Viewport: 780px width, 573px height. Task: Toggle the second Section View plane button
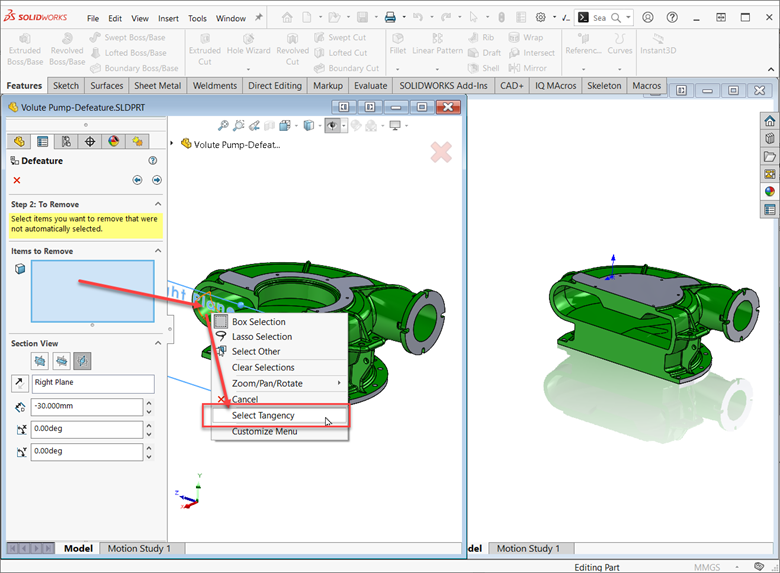click(61, 361)
